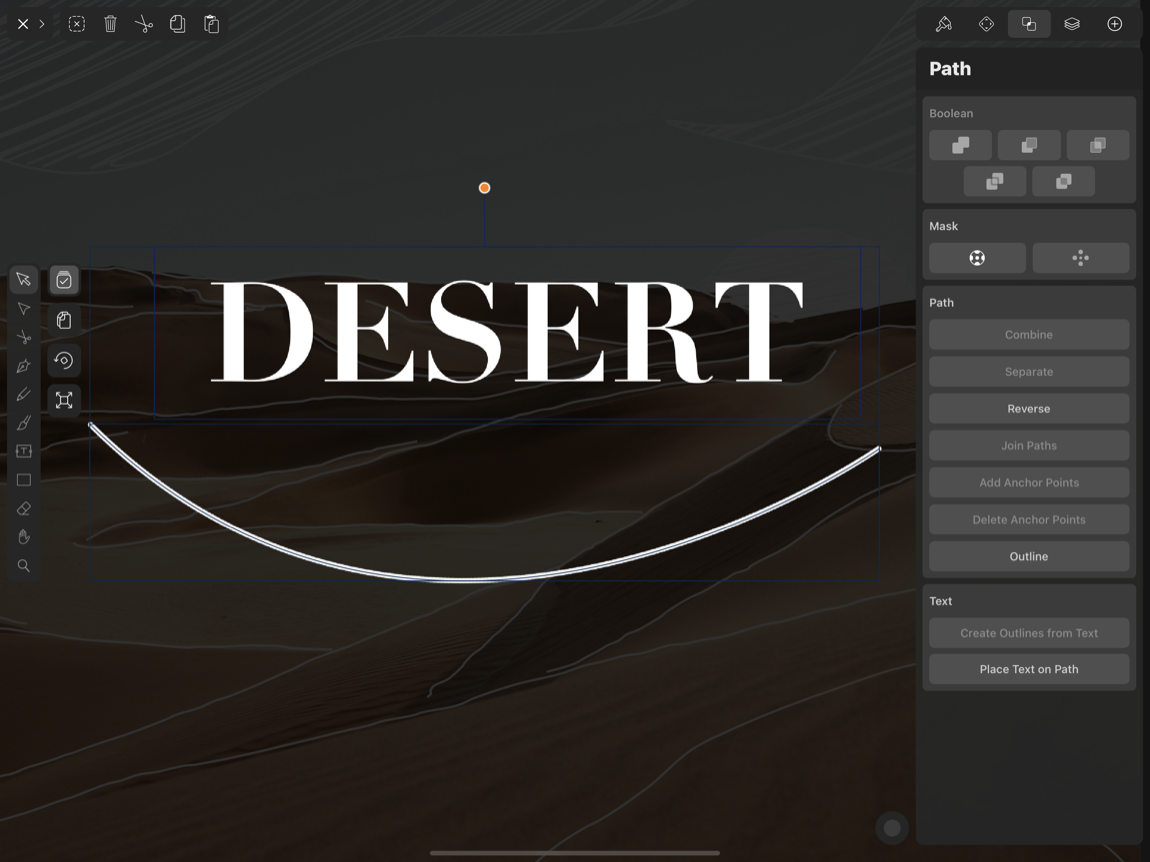Click the Unmask button with the dots icon
Screen dimensions: 1150x862
1080,257
